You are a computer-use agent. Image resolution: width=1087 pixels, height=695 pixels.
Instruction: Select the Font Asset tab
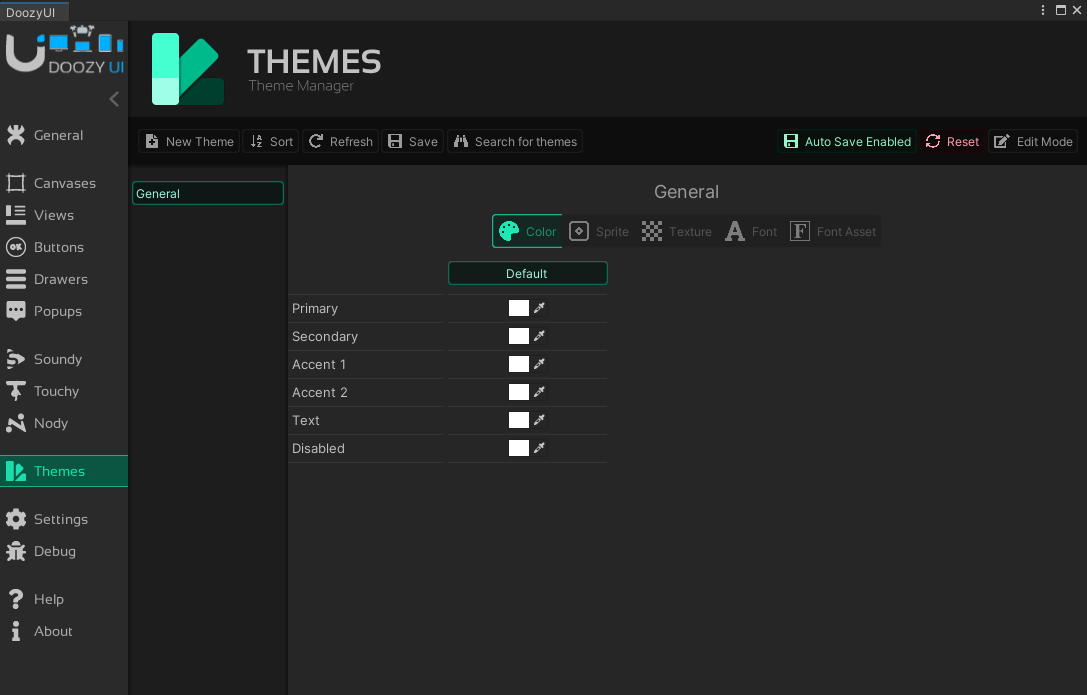[832, 231]
